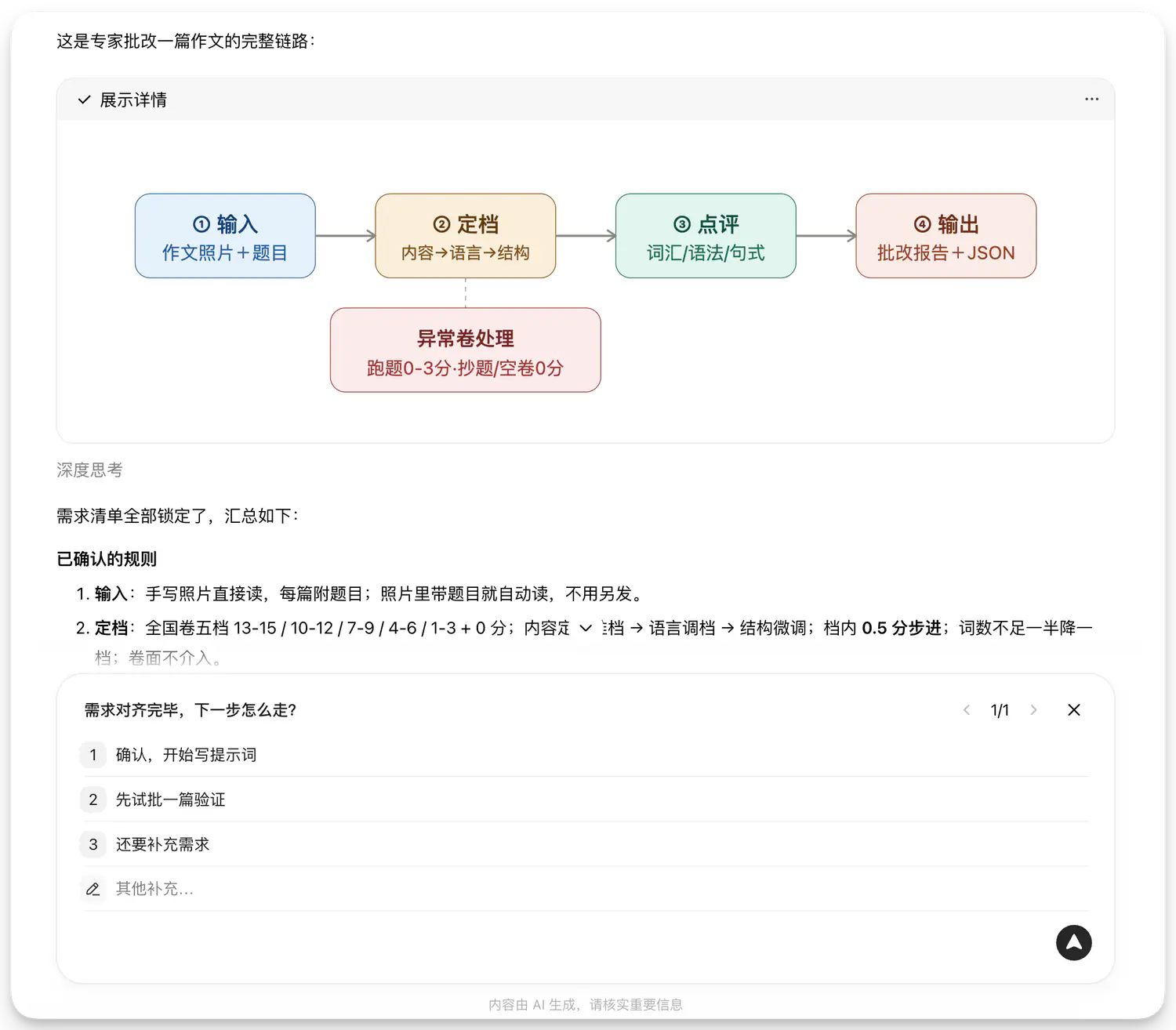Click the question title 需求对齐完毕，下一步怎么走?
Image resolution: width=1176 pixels, height=1030 pixels.
[x=191, y=710]
